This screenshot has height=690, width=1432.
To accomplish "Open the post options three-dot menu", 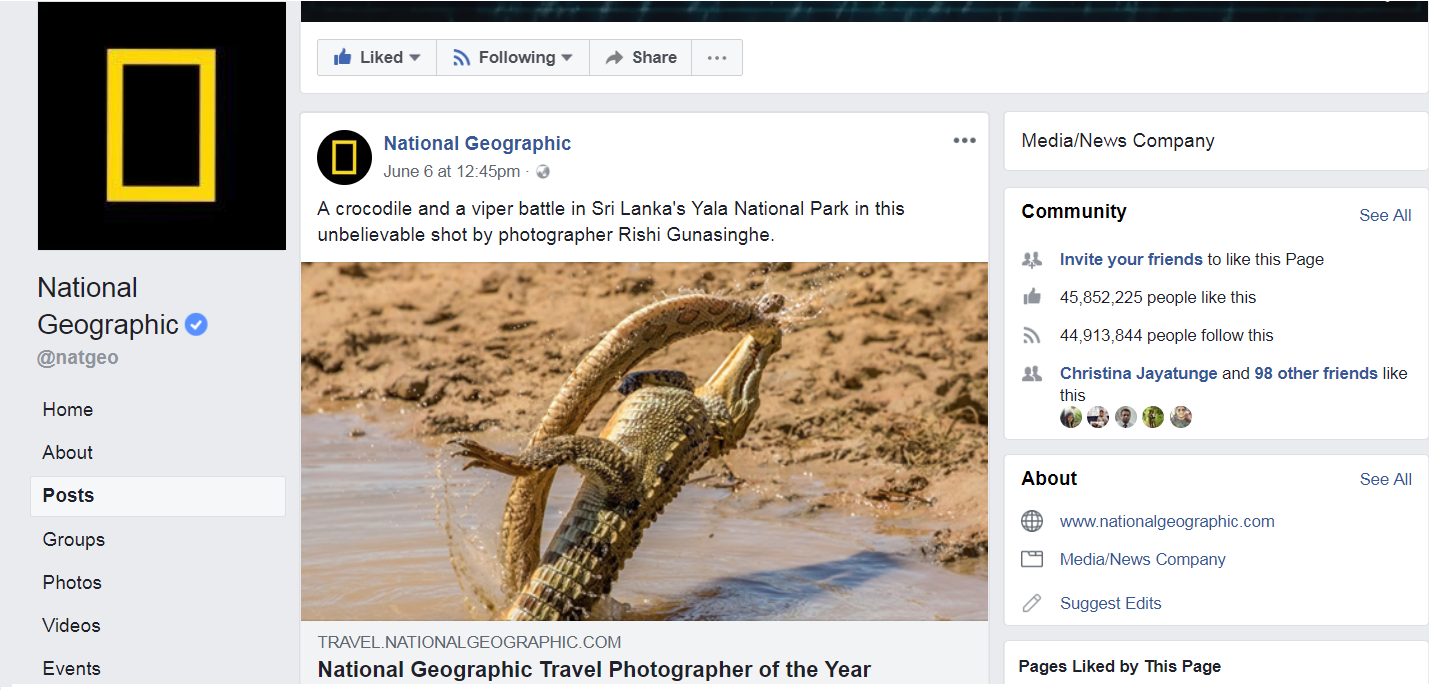I will (964, 141).
